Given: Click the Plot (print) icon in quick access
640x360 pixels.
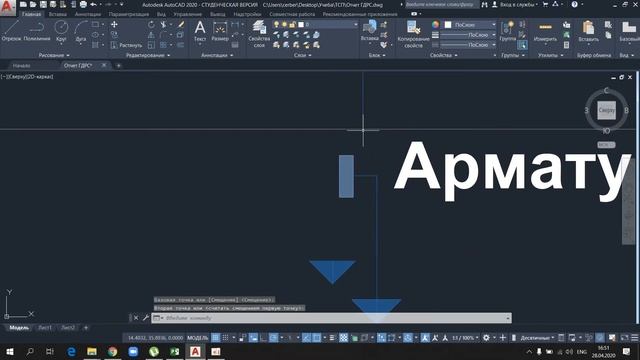Looking at the screenshot, I should click(x=83, y=4).
